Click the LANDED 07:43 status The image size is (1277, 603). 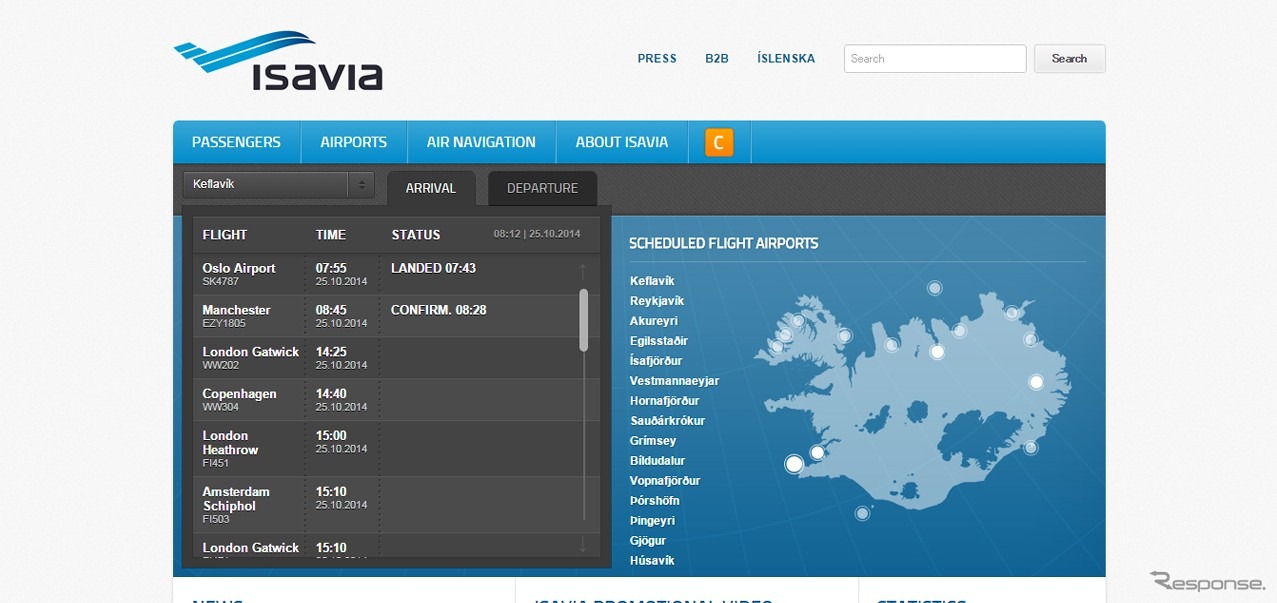pos(434,268)
